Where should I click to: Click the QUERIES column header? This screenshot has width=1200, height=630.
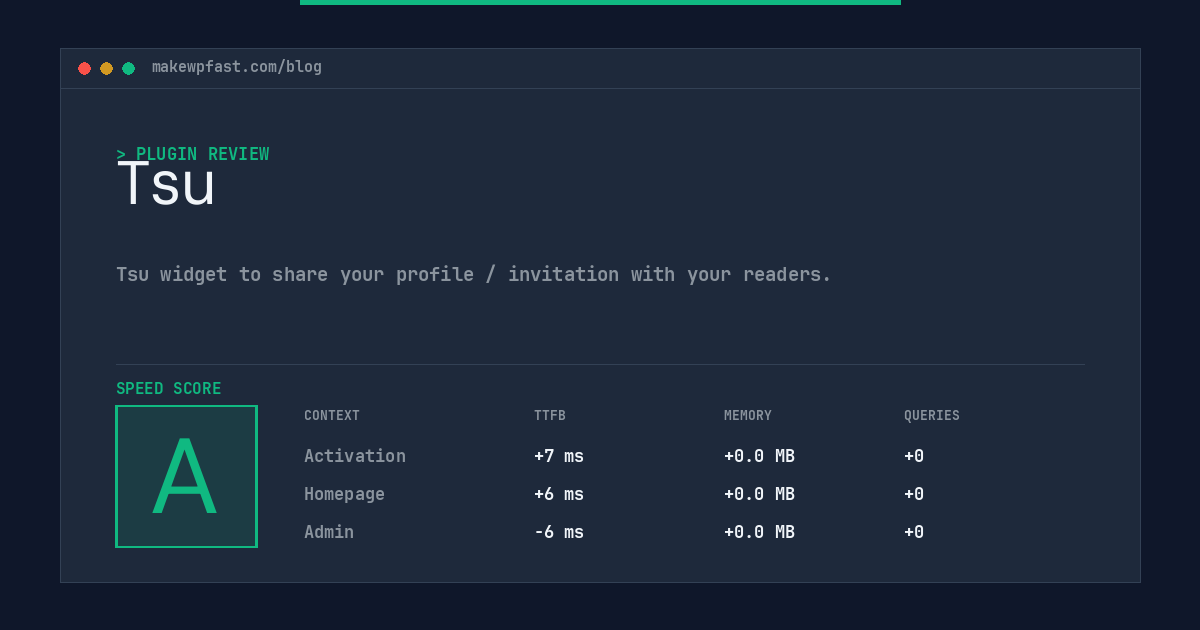pyautogui.click(x=932, y=416)
